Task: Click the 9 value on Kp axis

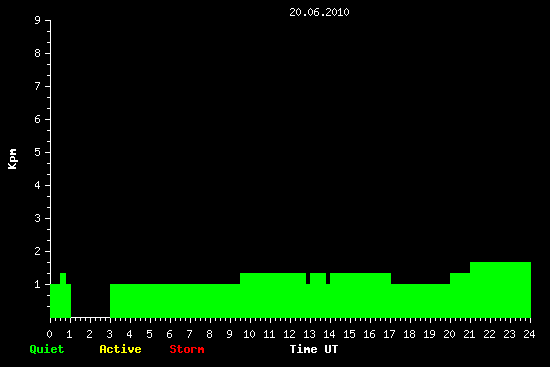Action: click(x=38, y=20)
